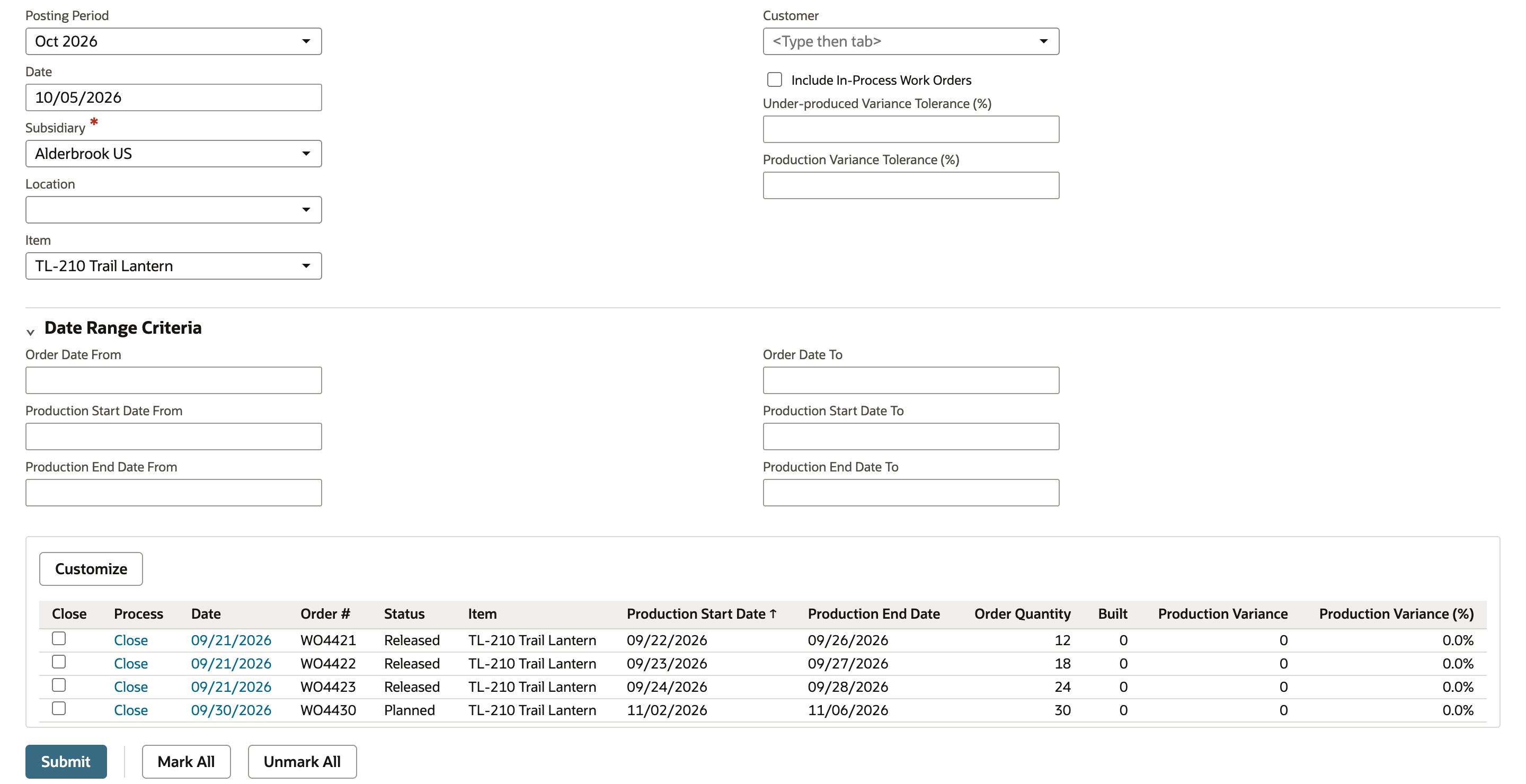Click Production Start Date To field
Screen dimensions: 1526x784
910,437
